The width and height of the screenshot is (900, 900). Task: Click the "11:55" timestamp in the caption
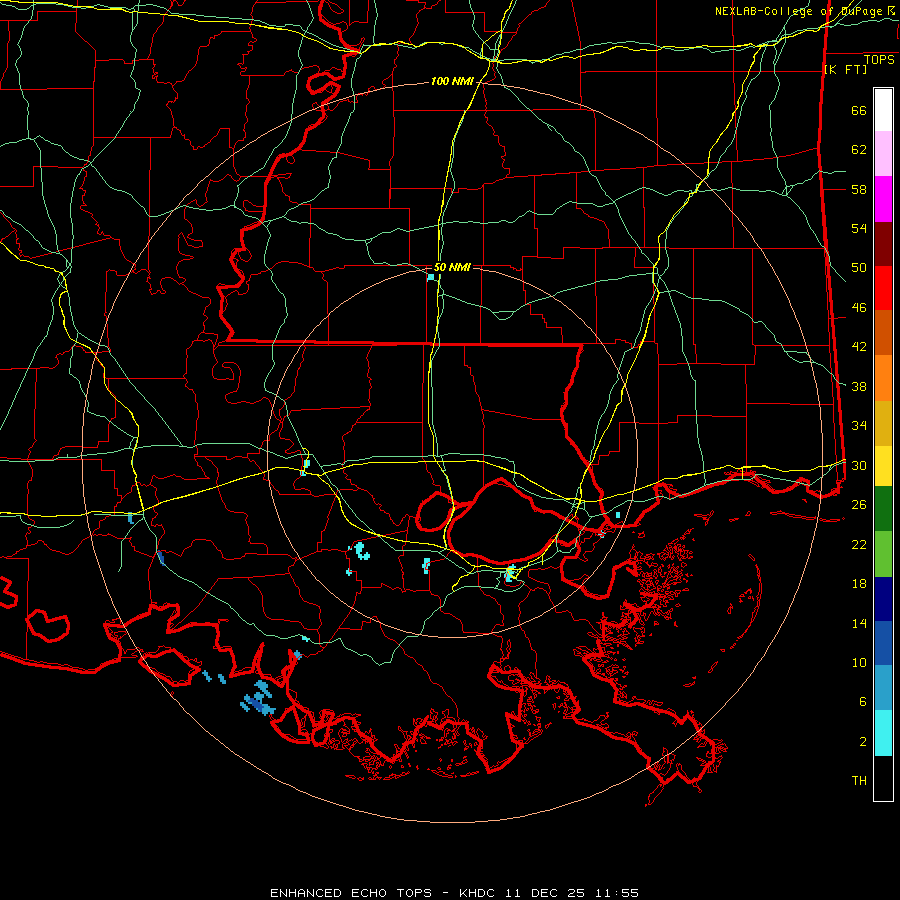click(616, 893)
